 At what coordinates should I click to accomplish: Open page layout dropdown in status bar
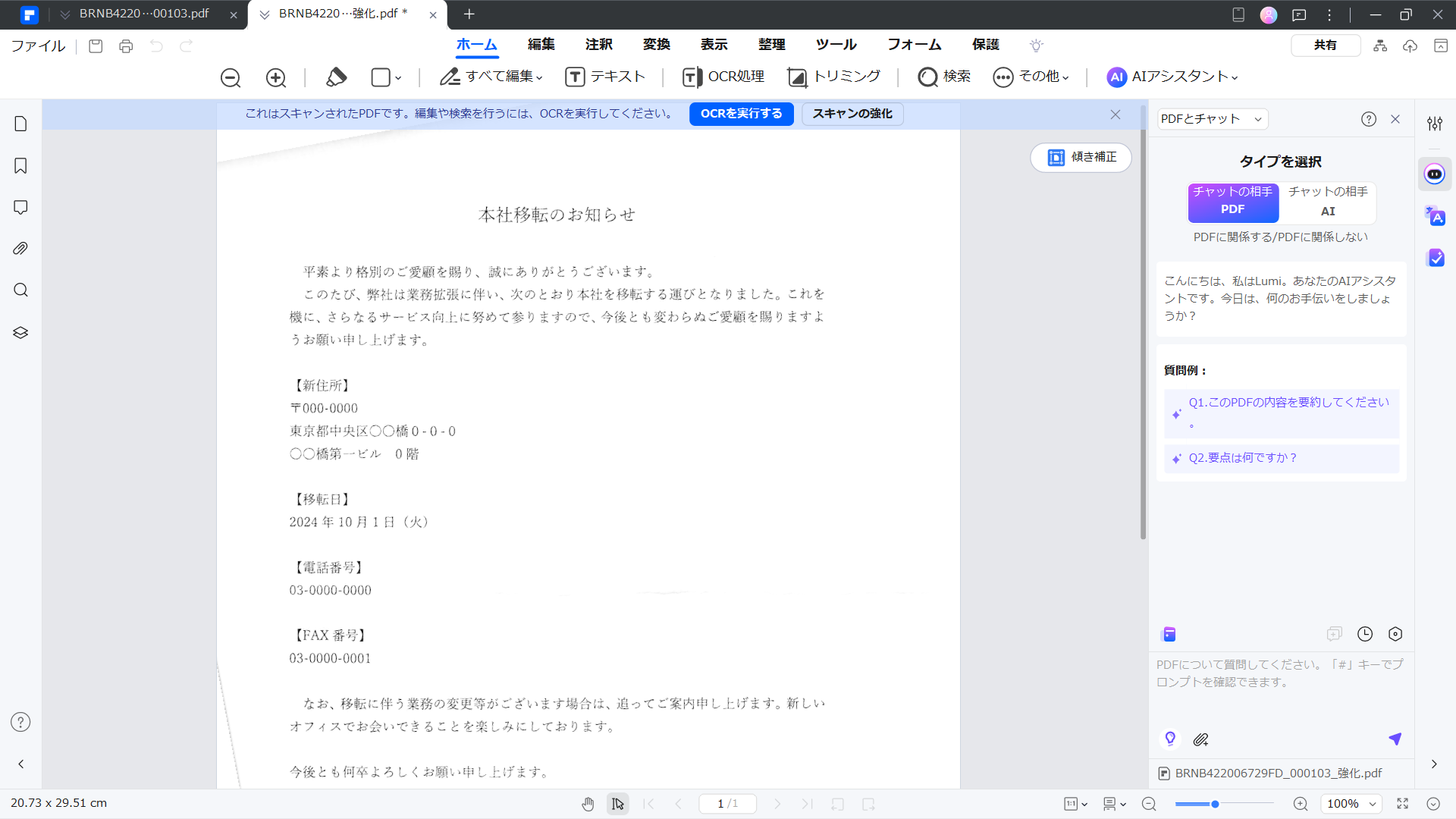coord(1115,804)
